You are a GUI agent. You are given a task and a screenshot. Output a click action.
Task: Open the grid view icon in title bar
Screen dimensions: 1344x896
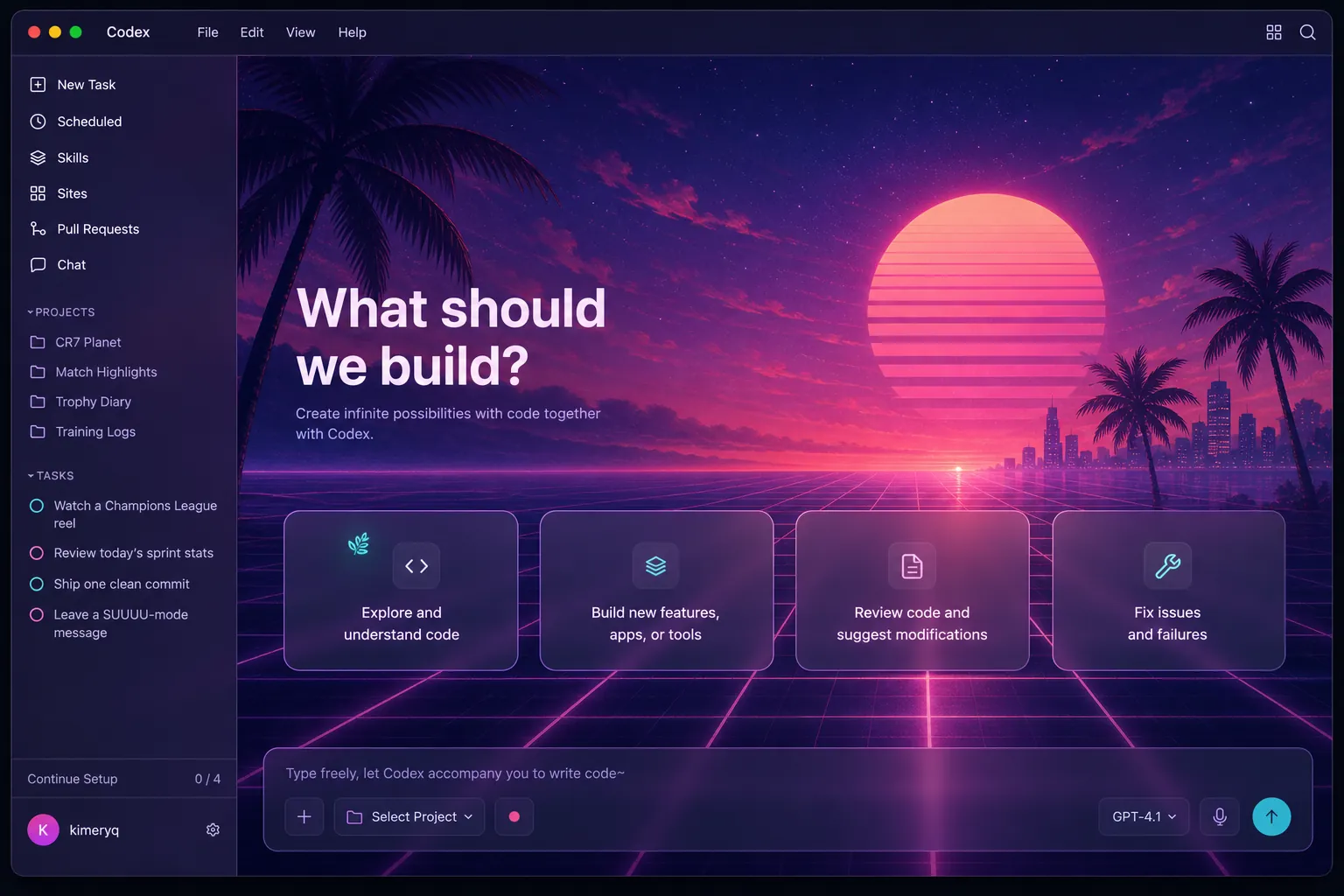point(1274,32)
